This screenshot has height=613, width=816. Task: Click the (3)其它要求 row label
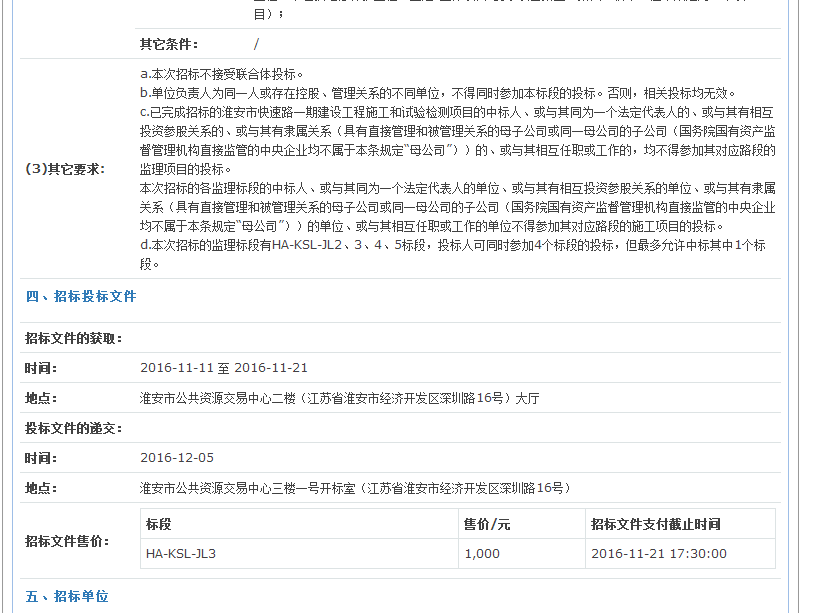(64, 169)
